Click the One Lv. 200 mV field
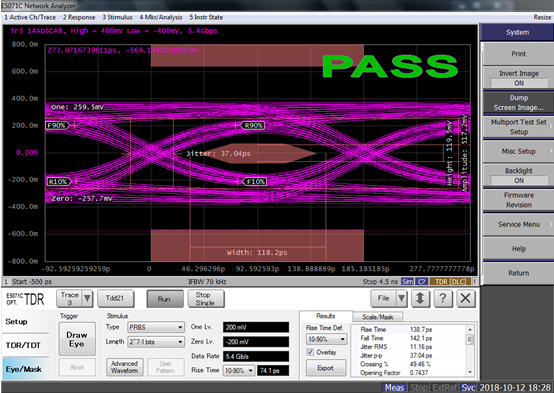The height and width of the screenshot is (393, 554). [x=256, y=327]
